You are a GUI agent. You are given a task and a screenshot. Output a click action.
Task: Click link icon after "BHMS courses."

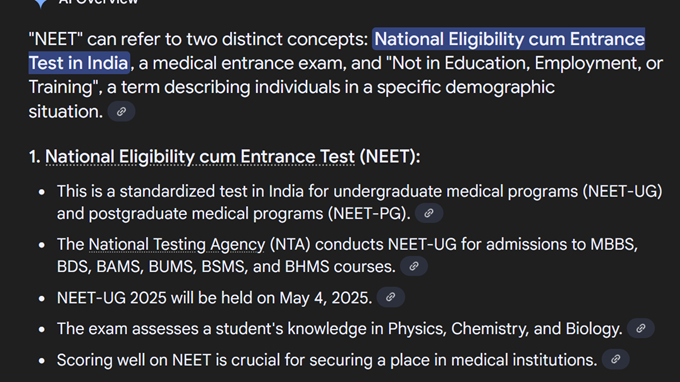tap(414, 266)
